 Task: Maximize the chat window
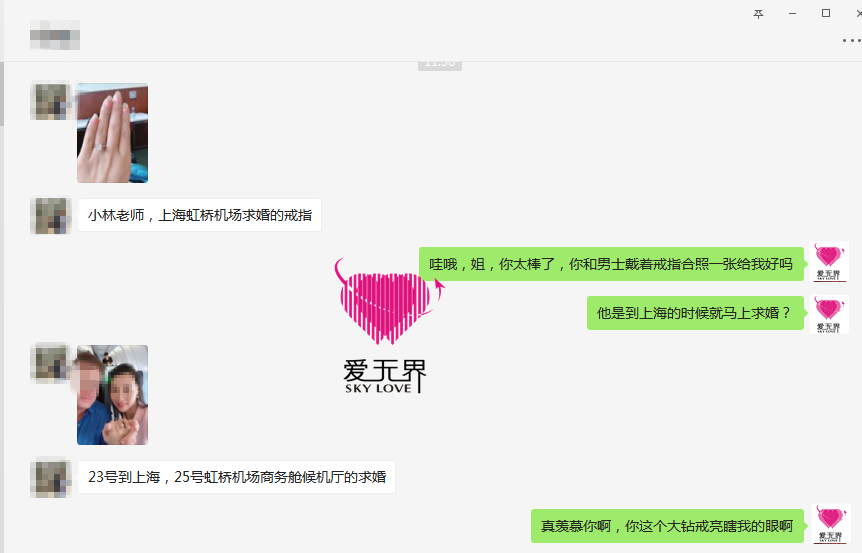[x=826, y=14]
